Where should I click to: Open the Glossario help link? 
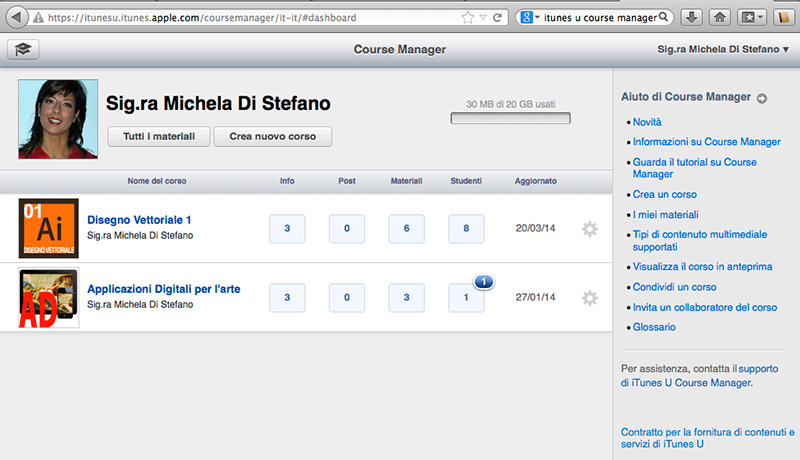point(654,327)
